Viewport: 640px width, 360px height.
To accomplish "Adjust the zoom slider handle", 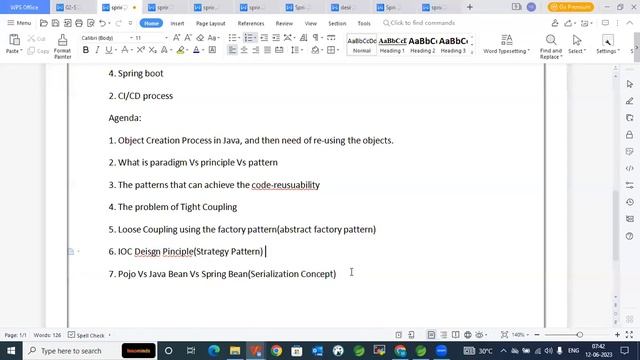I will coord(580,335).
